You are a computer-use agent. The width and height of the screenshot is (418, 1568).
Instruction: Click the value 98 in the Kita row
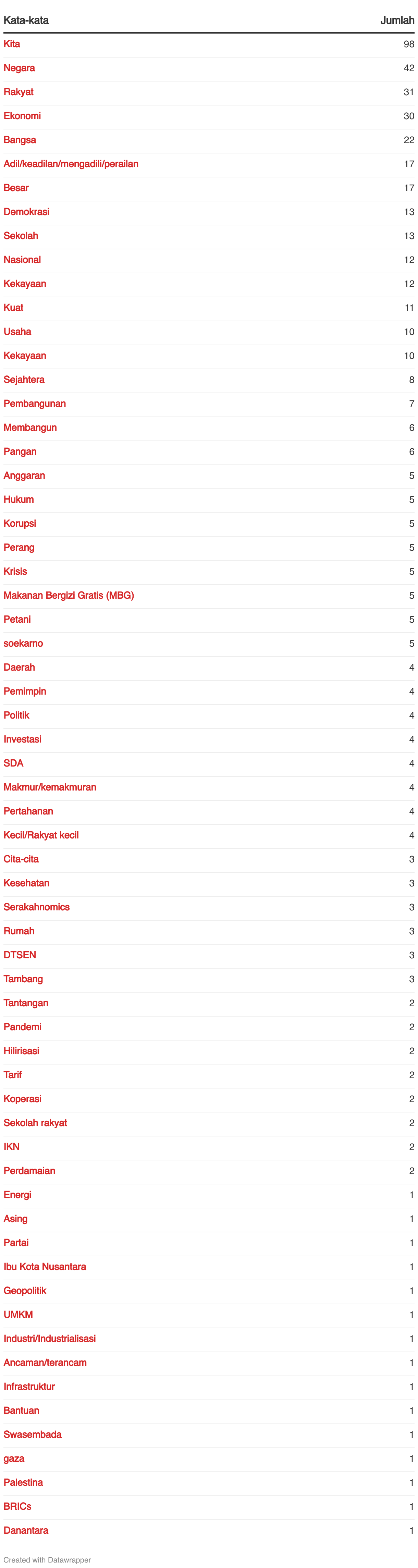[x=409, y=44]
